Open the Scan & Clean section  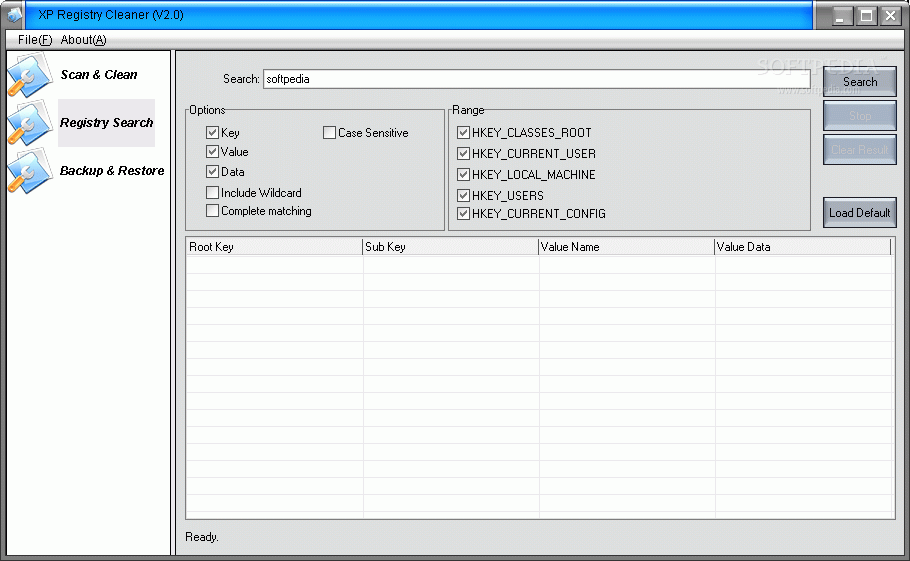click(99, 75)
